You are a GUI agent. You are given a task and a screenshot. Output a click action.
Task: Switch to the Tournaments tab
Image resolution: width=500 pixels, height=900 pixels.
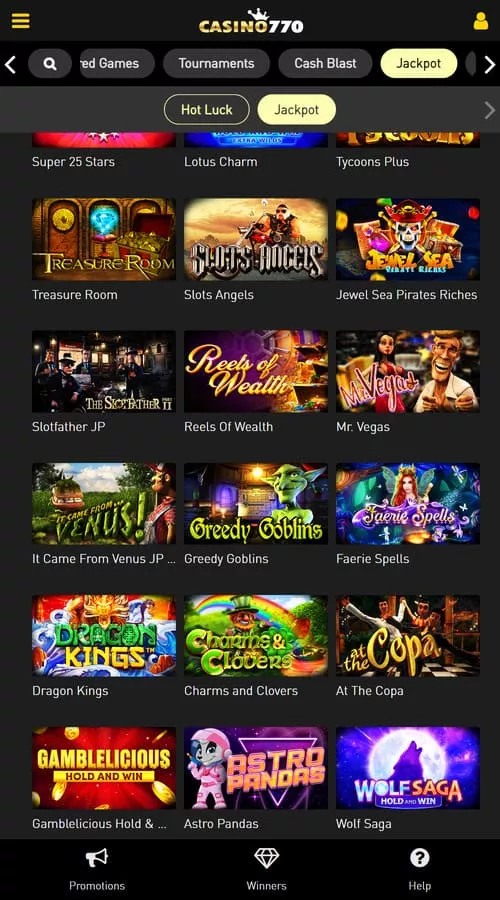216,64
